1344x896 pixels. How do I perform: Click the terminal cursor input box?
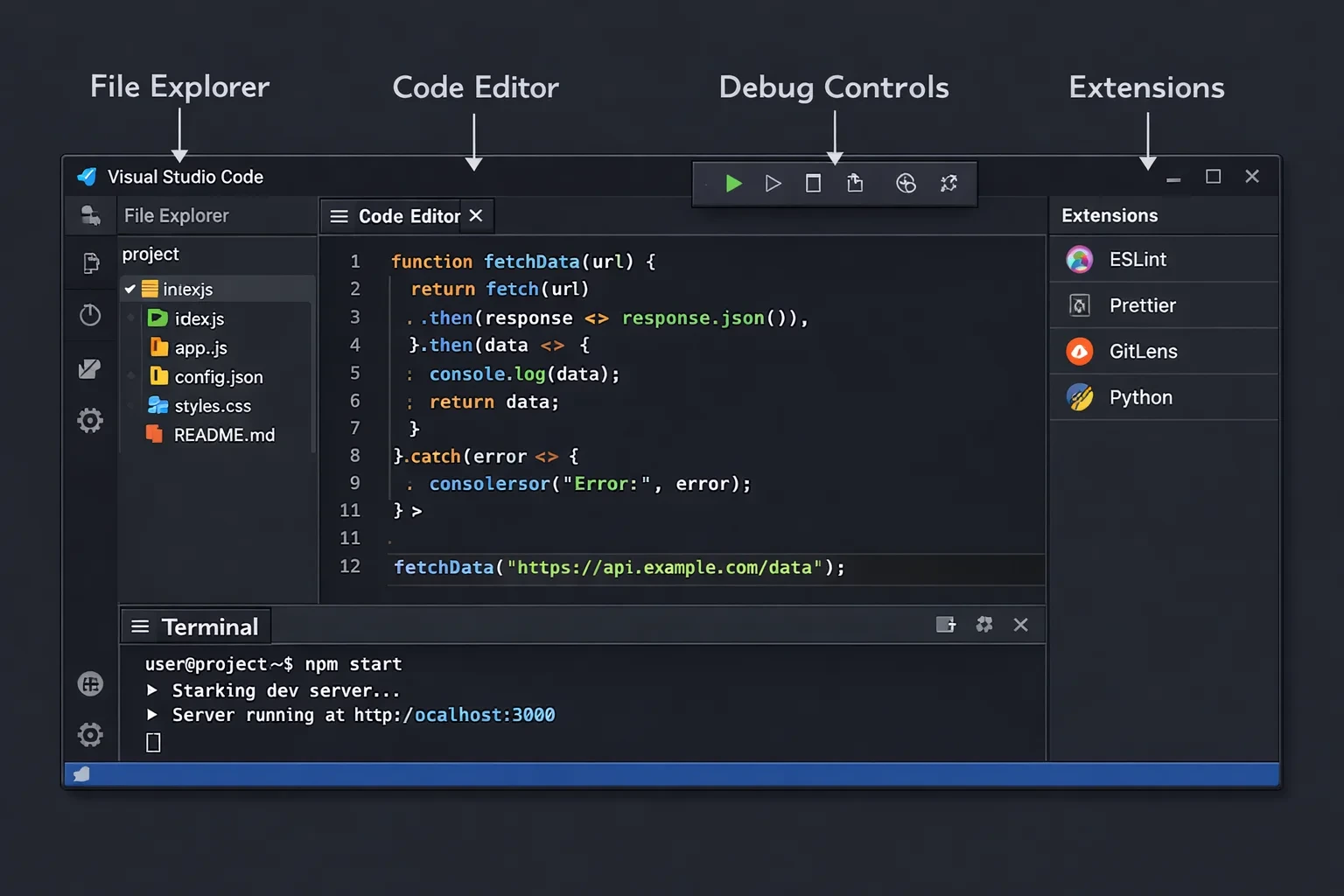coord(153,743)
